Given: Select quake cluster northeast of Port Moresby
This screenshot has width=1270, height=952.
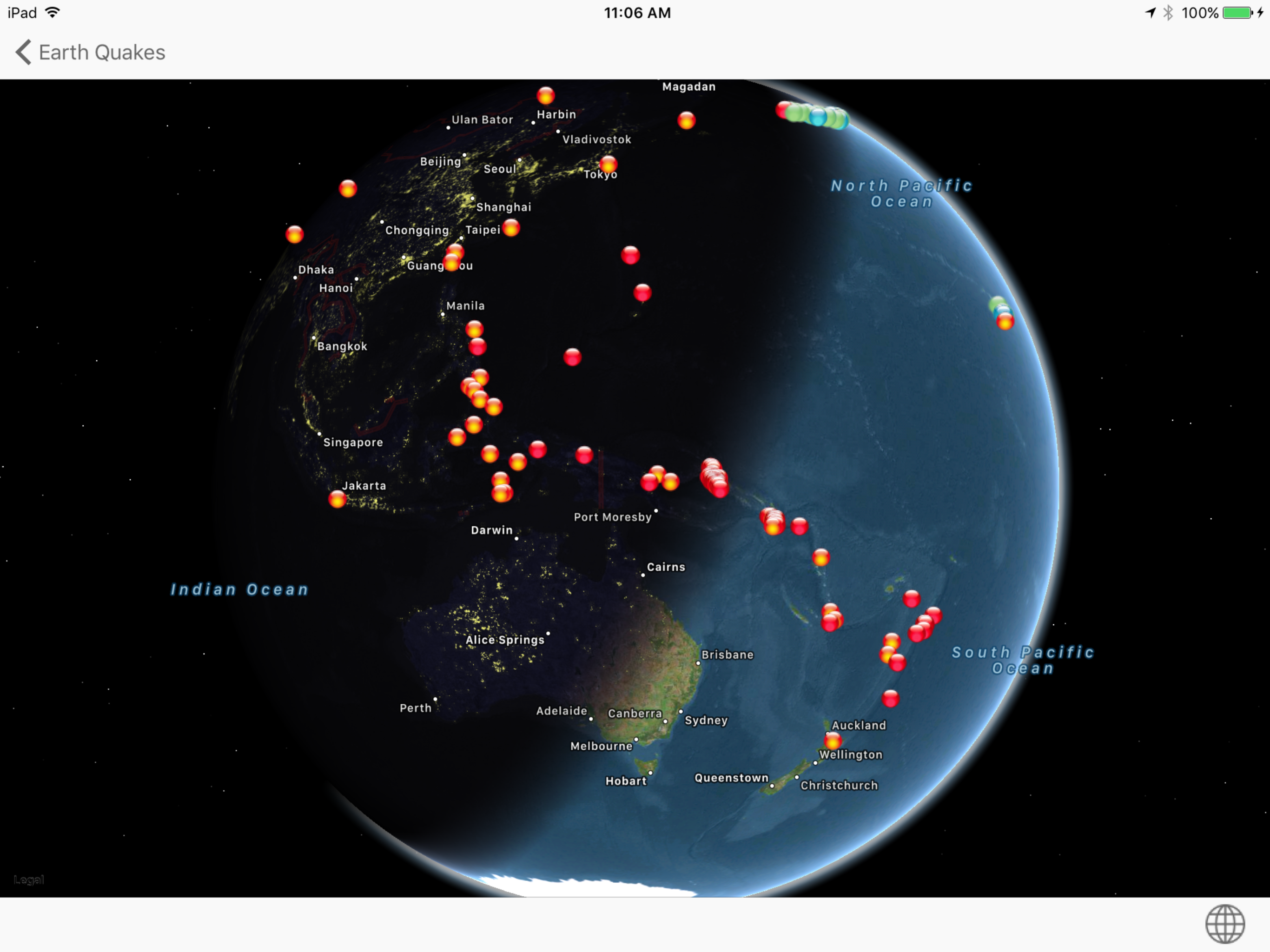Looking at the screenshot, I should pos(714,477).
